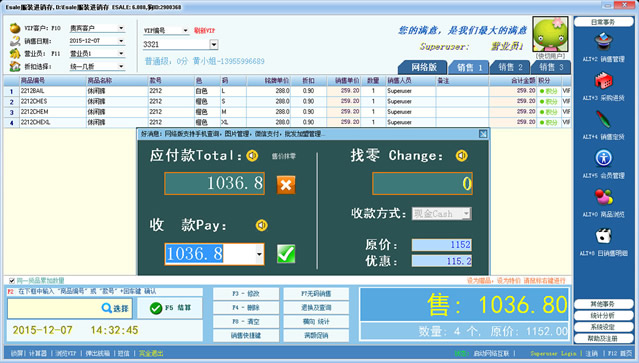Open ALT+2 sales management icon

coord(603,42)
